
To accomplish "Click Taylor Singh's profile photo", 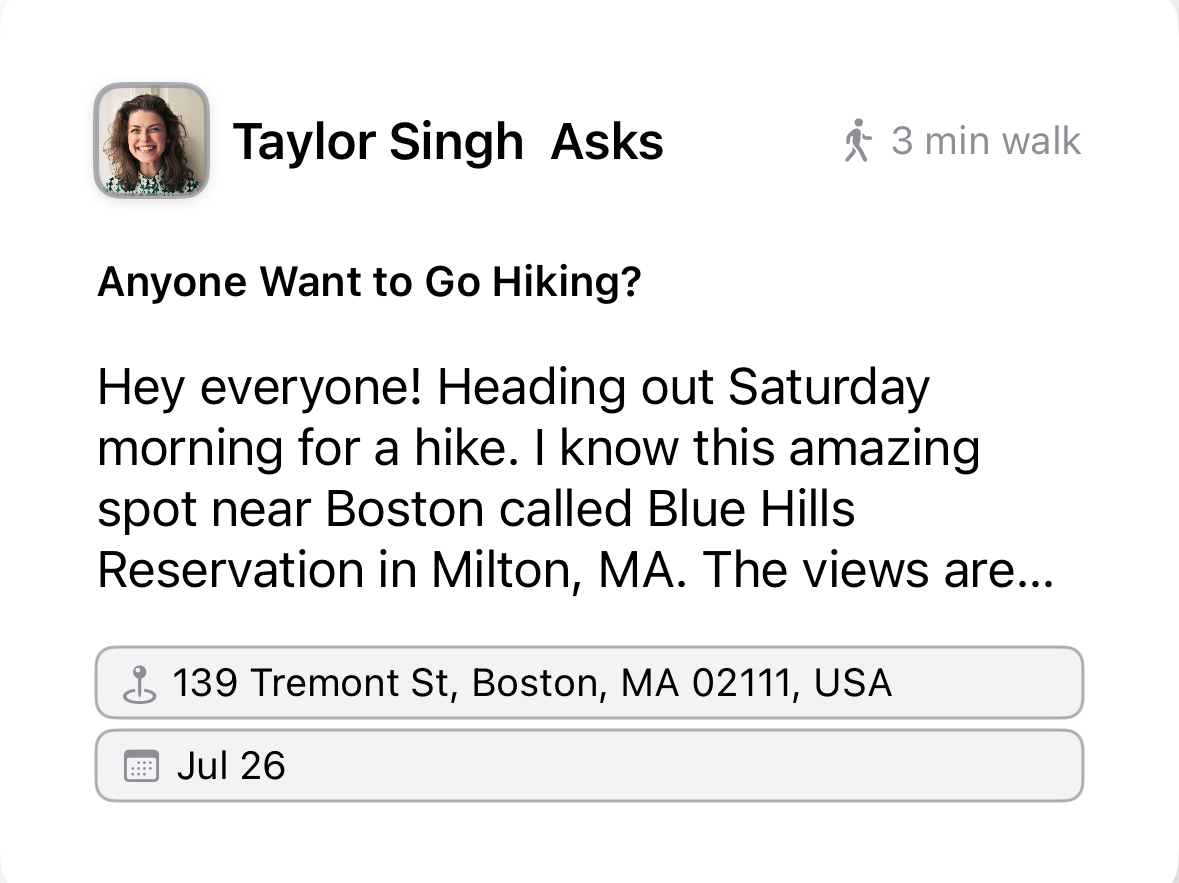I will pyautogui.click(x=151, y=140).
